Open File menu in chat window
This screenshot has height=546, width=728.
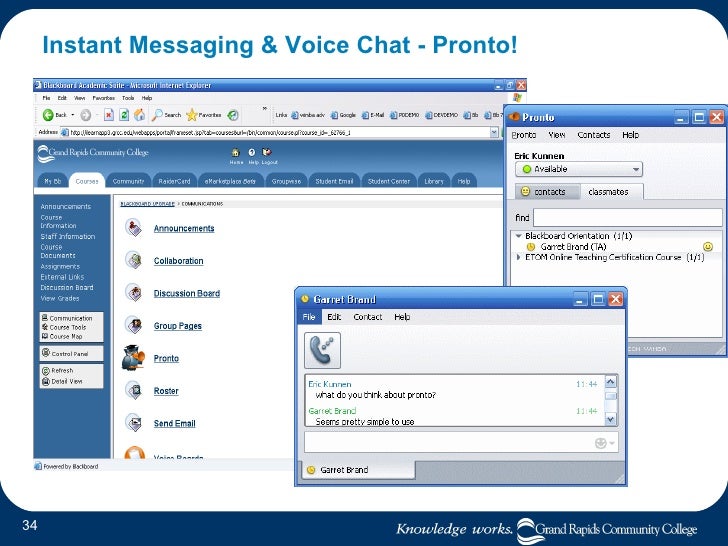[309, 317]
